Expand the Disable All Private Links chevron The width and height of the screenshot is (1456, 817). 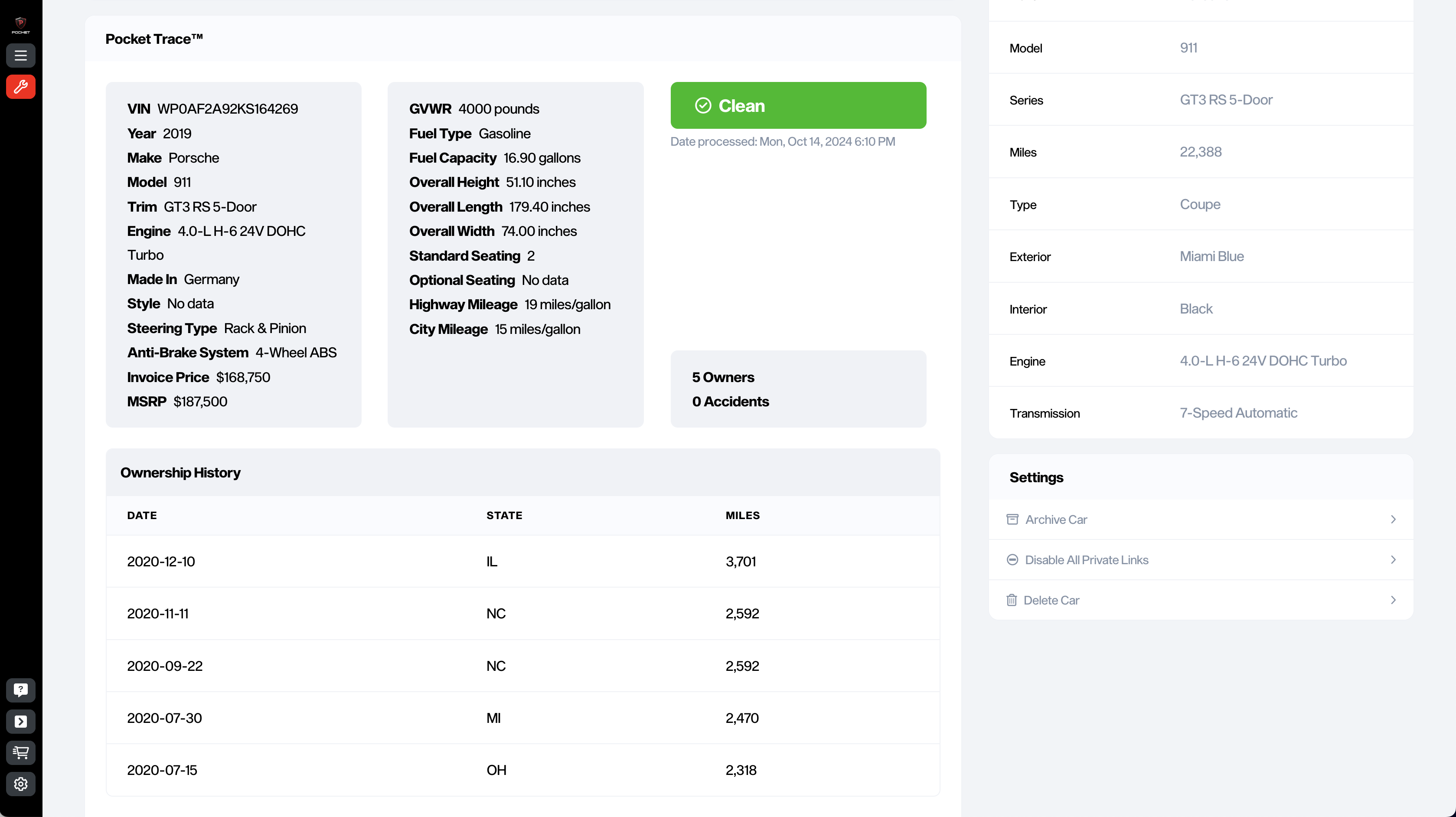1393,559
